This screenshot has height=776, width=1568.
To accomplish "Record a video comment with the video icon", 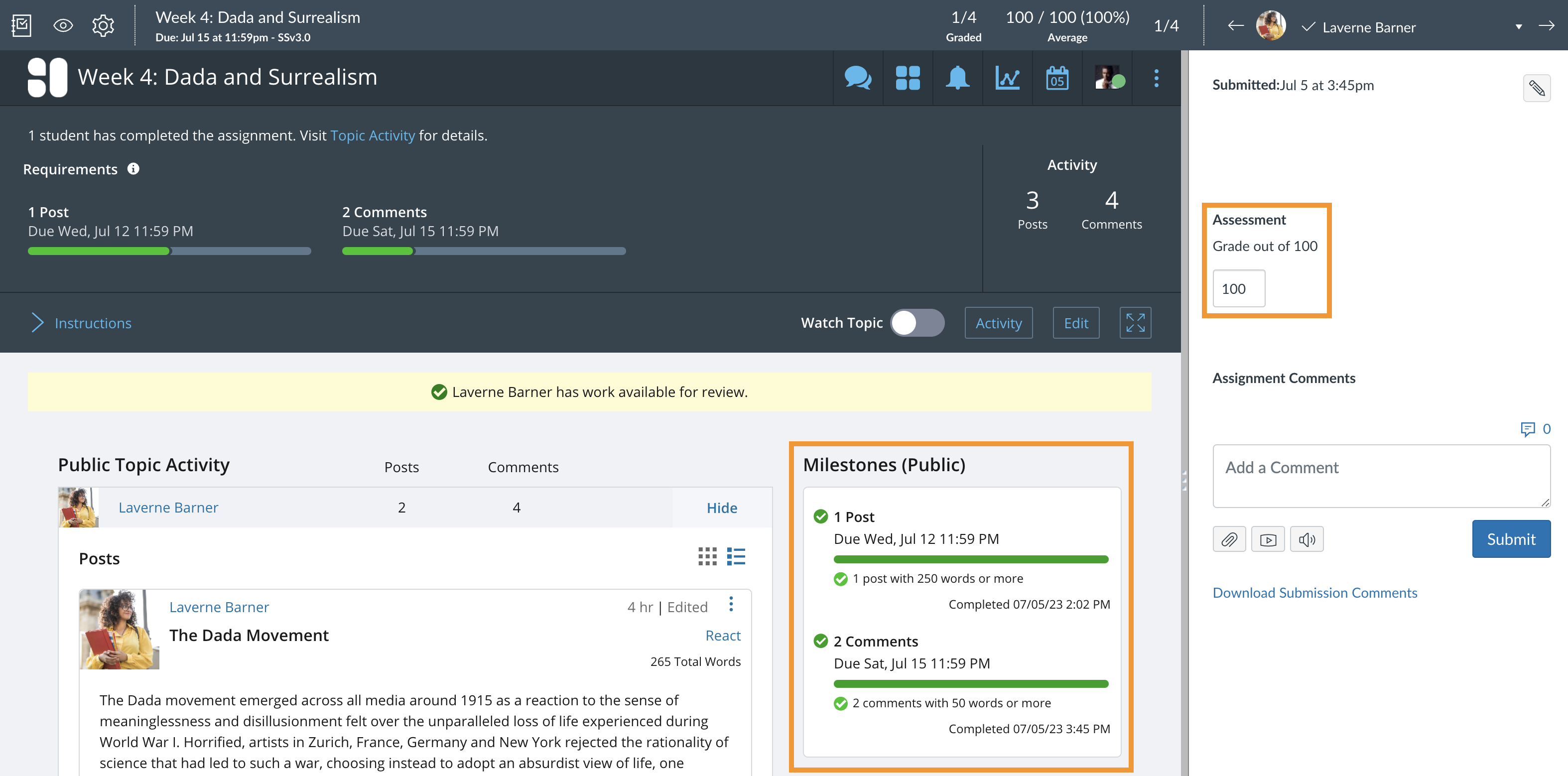I will [1268, 538].
